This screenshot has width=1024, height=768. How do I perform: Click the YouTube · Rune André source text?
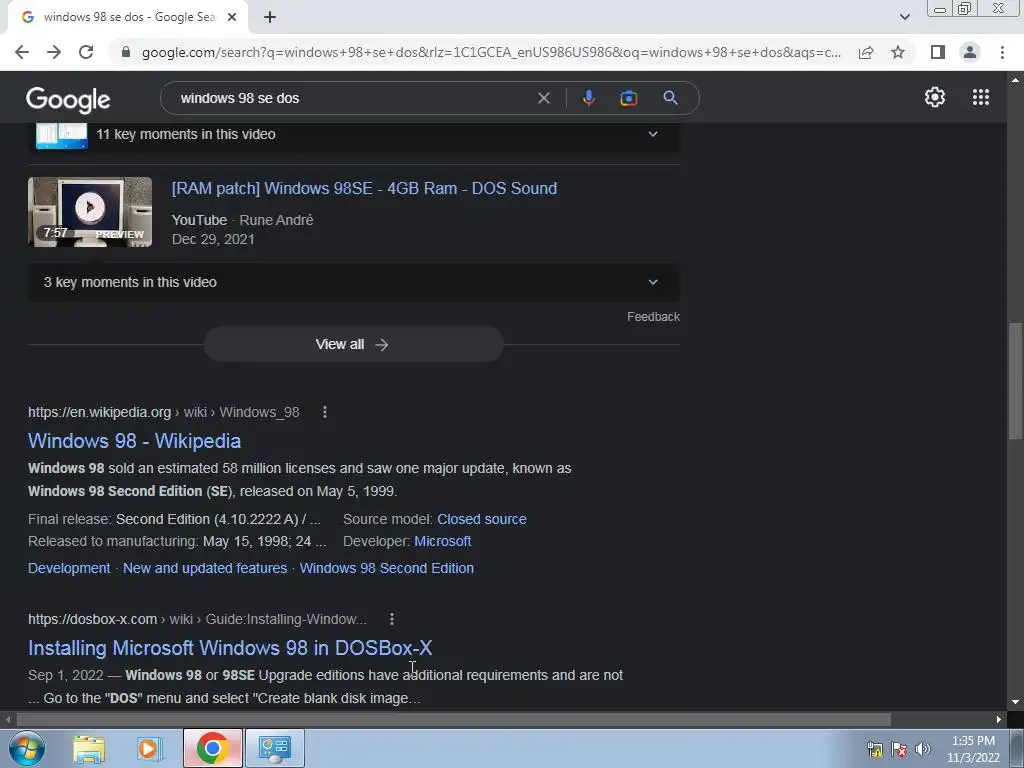tap(242, 220)
